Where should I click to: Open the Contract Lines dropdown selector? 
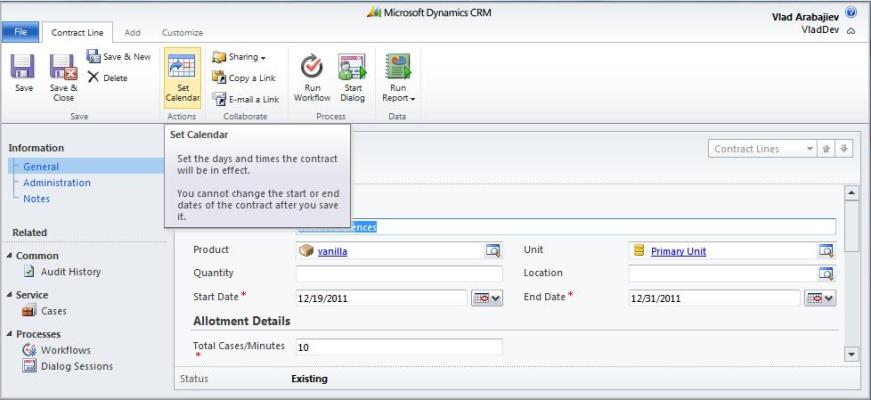pos(762,149)
